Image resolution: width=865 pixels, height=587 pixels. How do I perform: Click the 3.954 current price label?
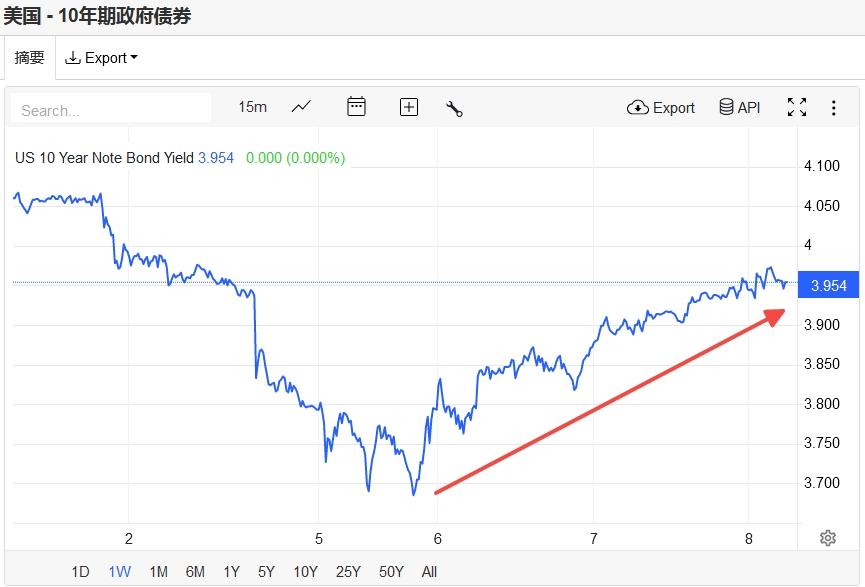(x=828, y=285)
